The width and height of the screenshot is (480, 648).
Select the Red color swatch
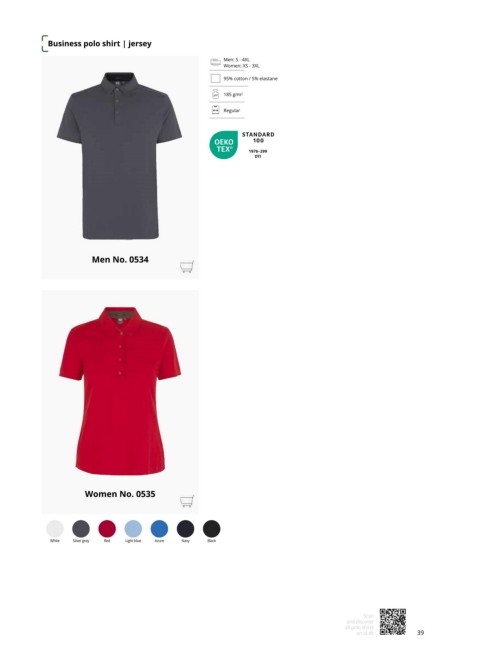click(107, 529)
